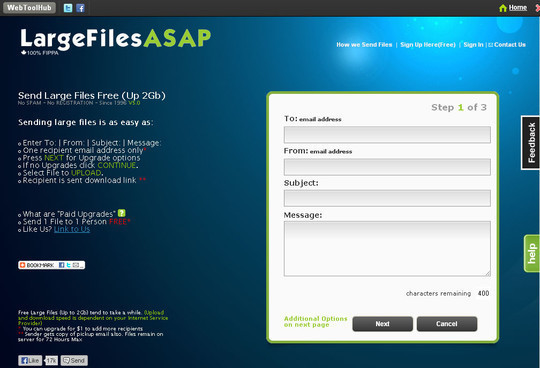Open Sign Up Here(Free) link
The image size is (540, 368).
[x=428, y=45]
